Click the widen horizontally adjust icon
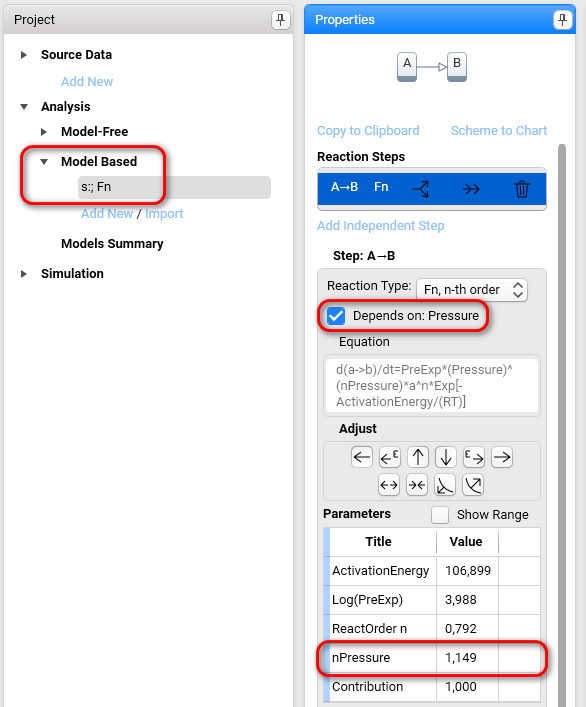This screenshot has width=586, height=707. tap(389, 485)
